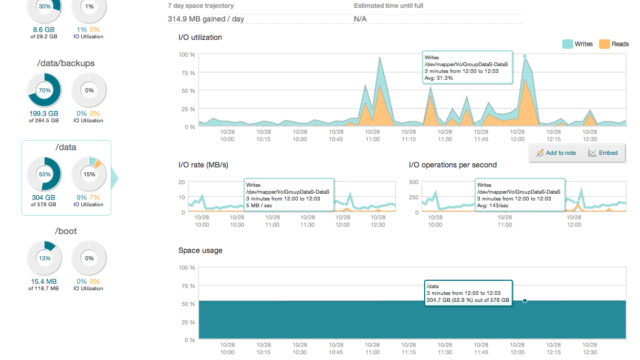Screen dimensions: 640x360
Task: Click the Estimated time until full label
Action: 388,6
